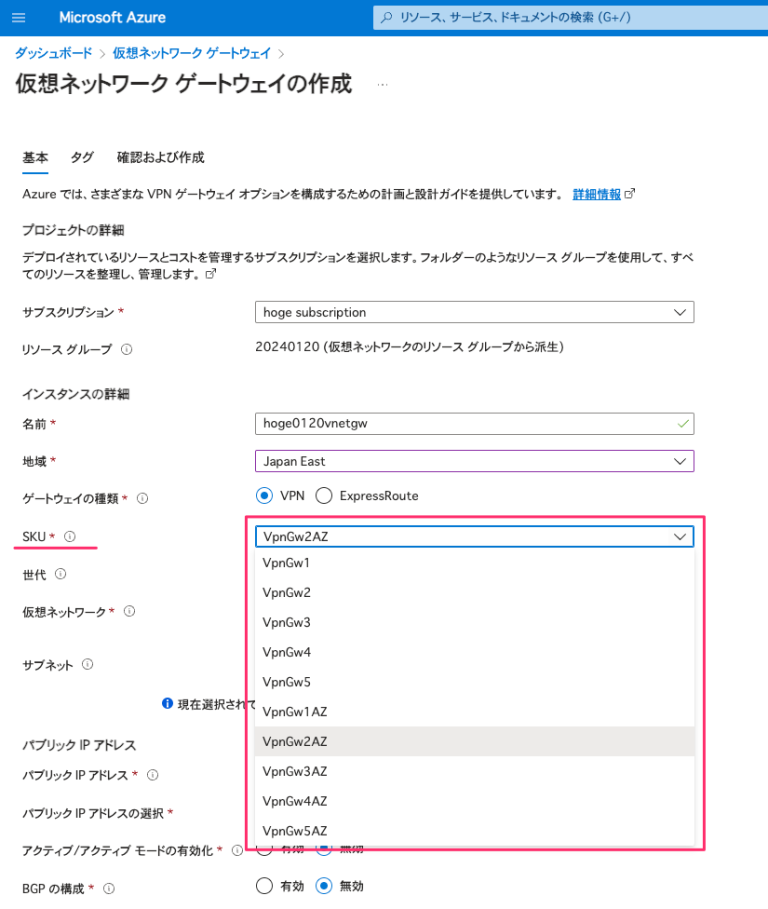Click the search magnifier icon
This screenshot has height=909, width=768.
(x=387, y=17)
